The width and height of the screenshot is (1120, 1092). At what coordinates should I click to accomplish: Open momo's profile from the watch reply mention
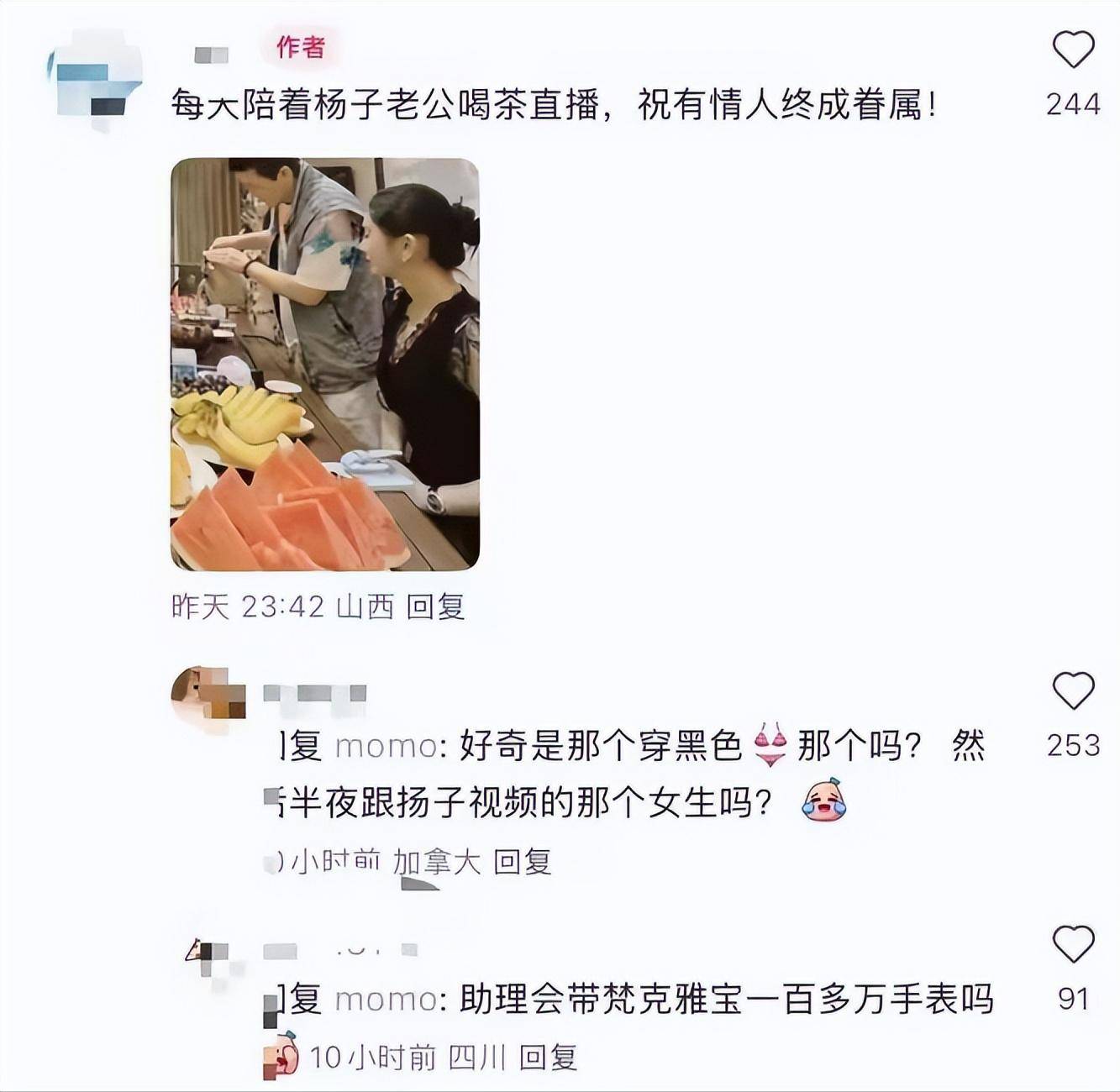[x=386, y=1000]
